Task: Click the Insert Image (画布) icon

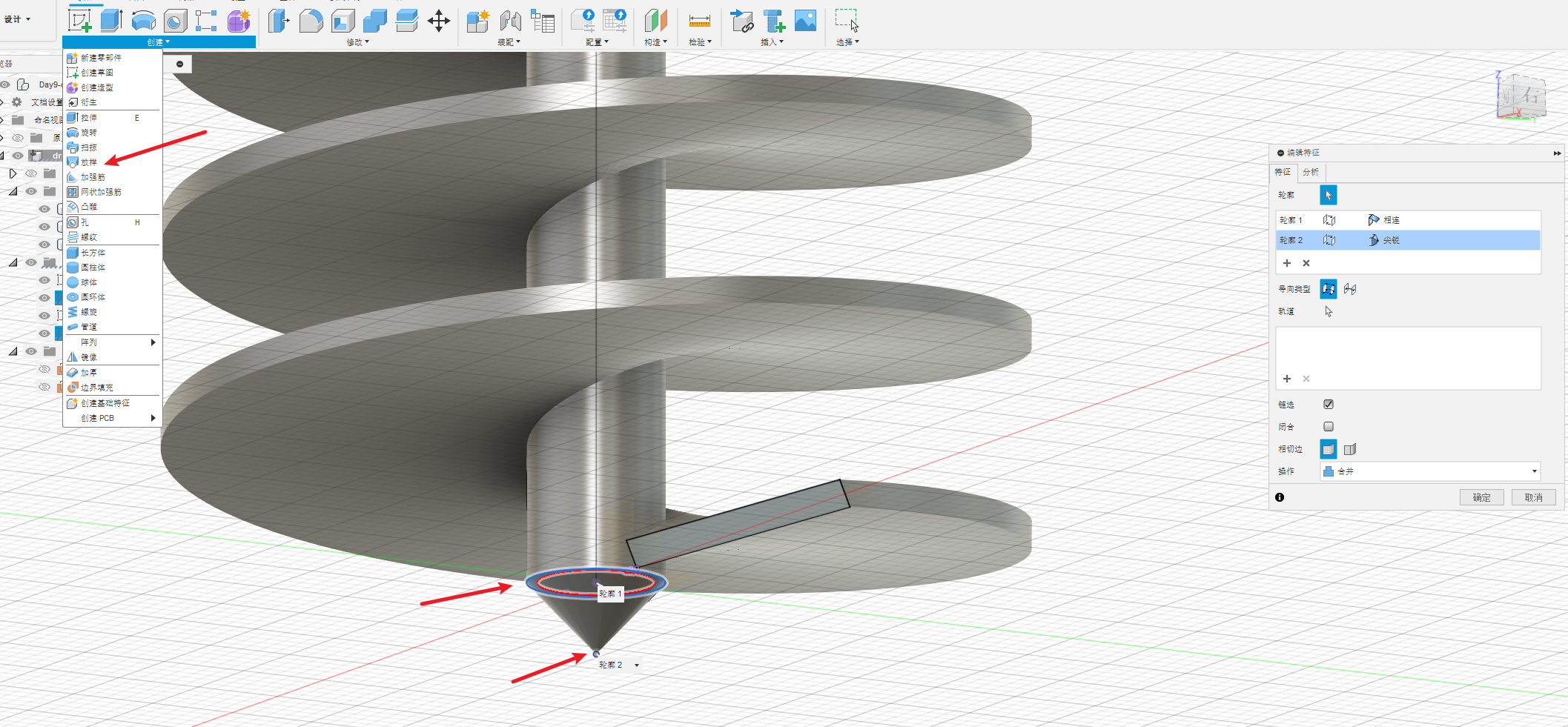Action: [x=805, y=21]
